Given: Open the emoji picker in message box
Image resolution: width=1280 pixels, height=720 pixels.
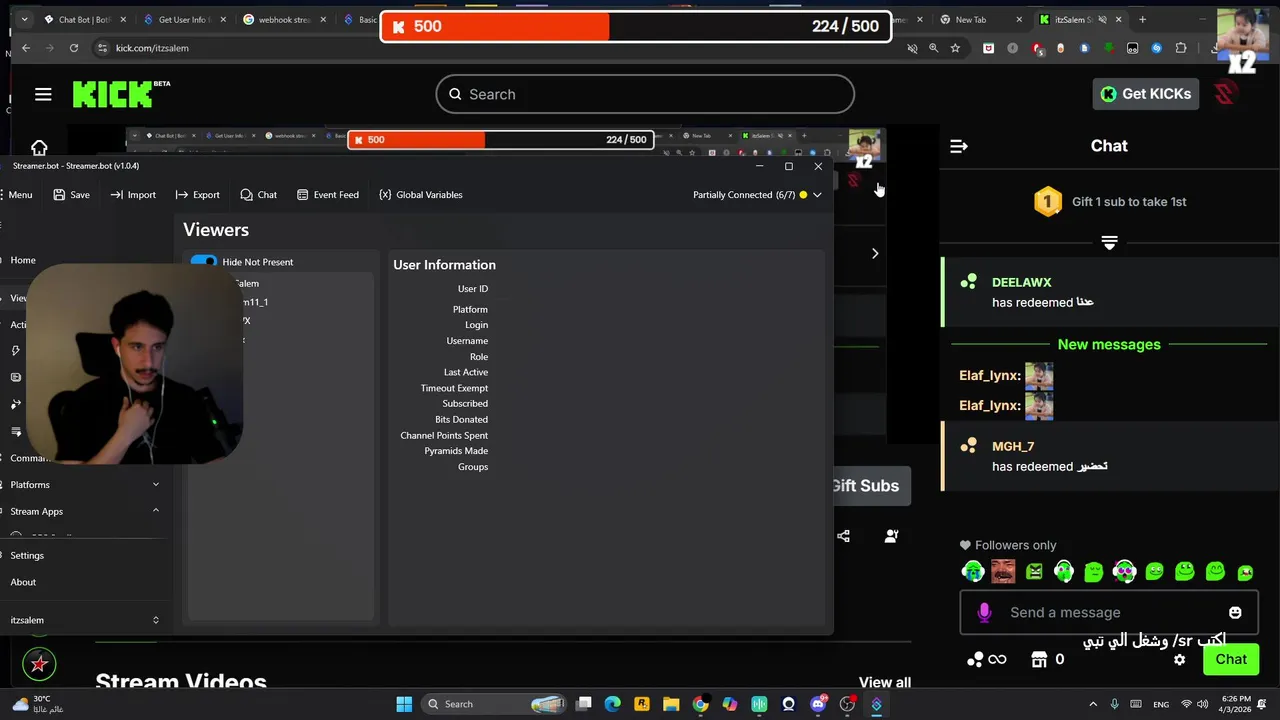Looking at the screenshot, I should (1235, 612).
